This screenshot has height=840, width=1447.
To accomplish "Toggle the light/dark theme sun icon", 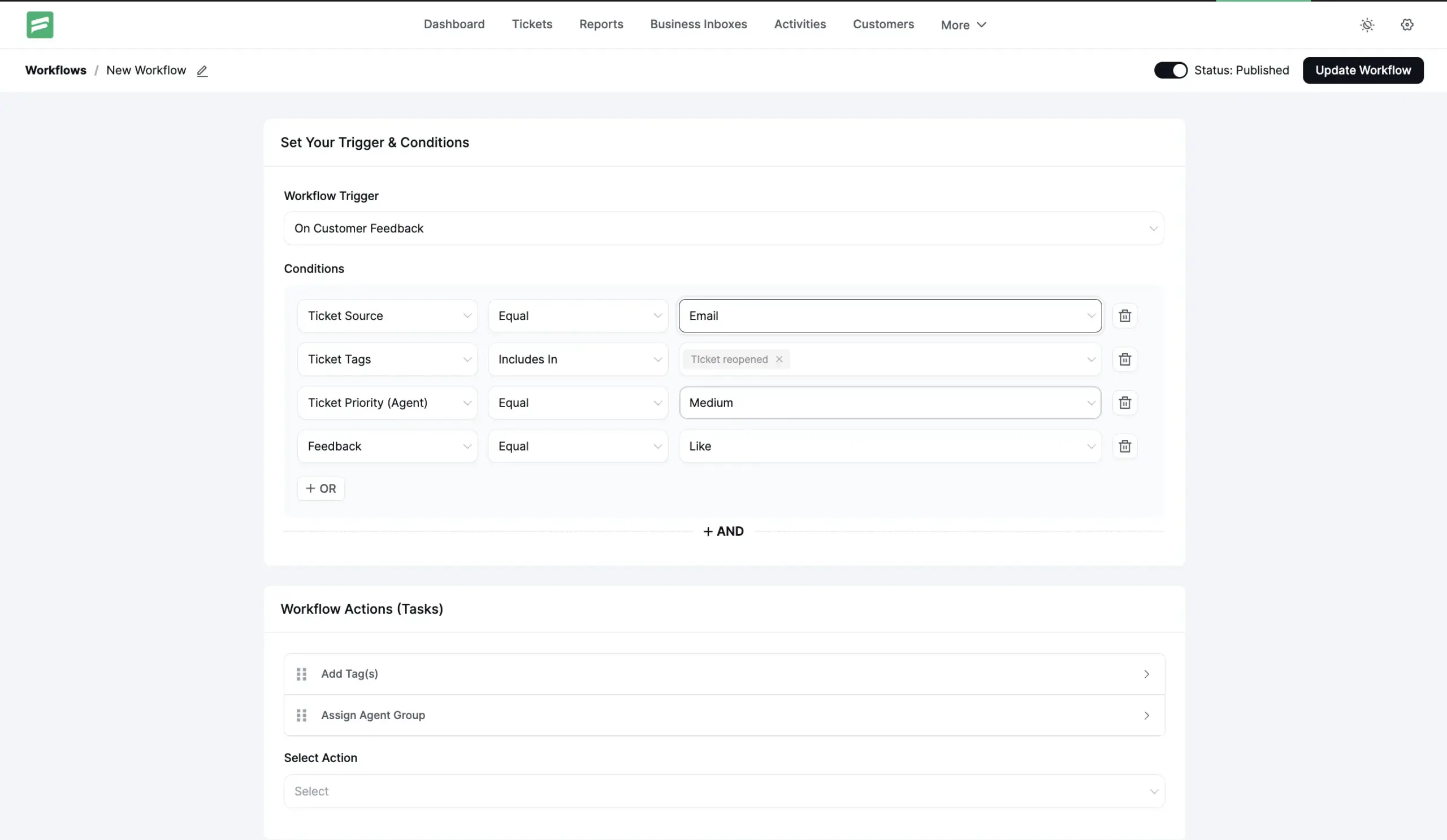I will coord(1367,25).
